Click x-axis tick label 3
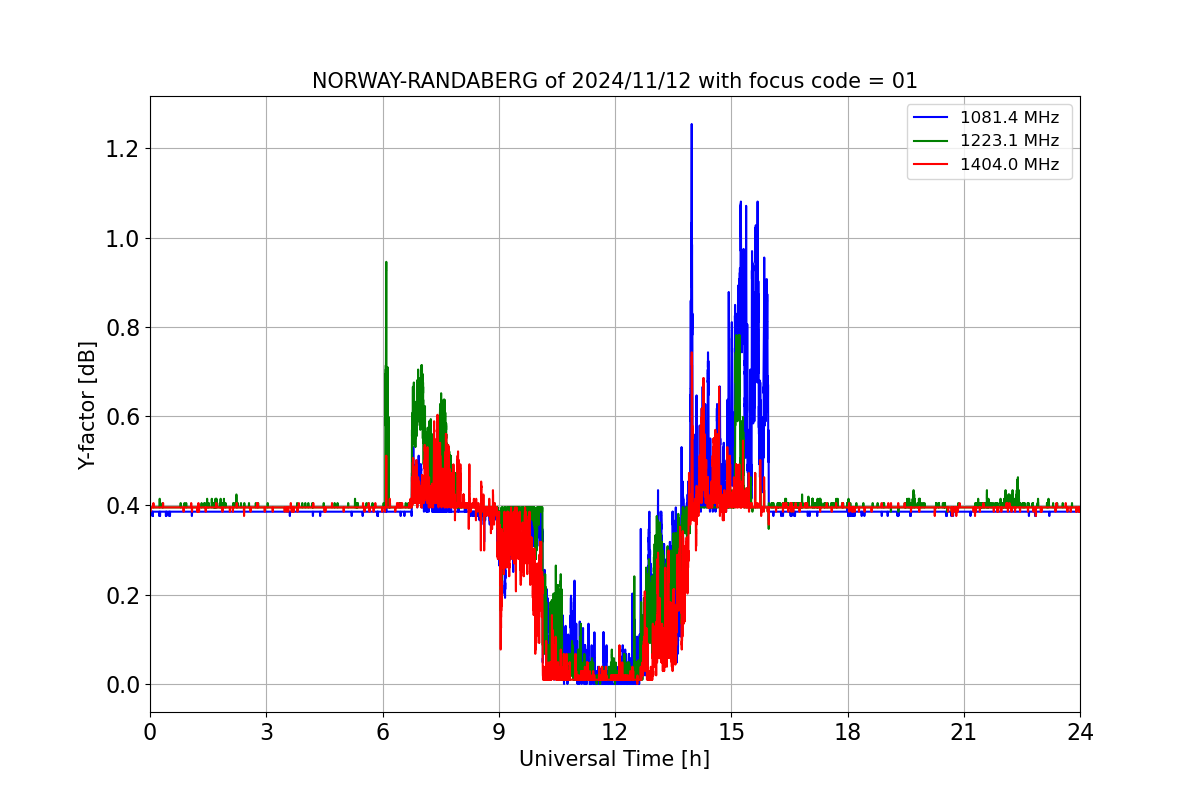 [x=266, y=732]
